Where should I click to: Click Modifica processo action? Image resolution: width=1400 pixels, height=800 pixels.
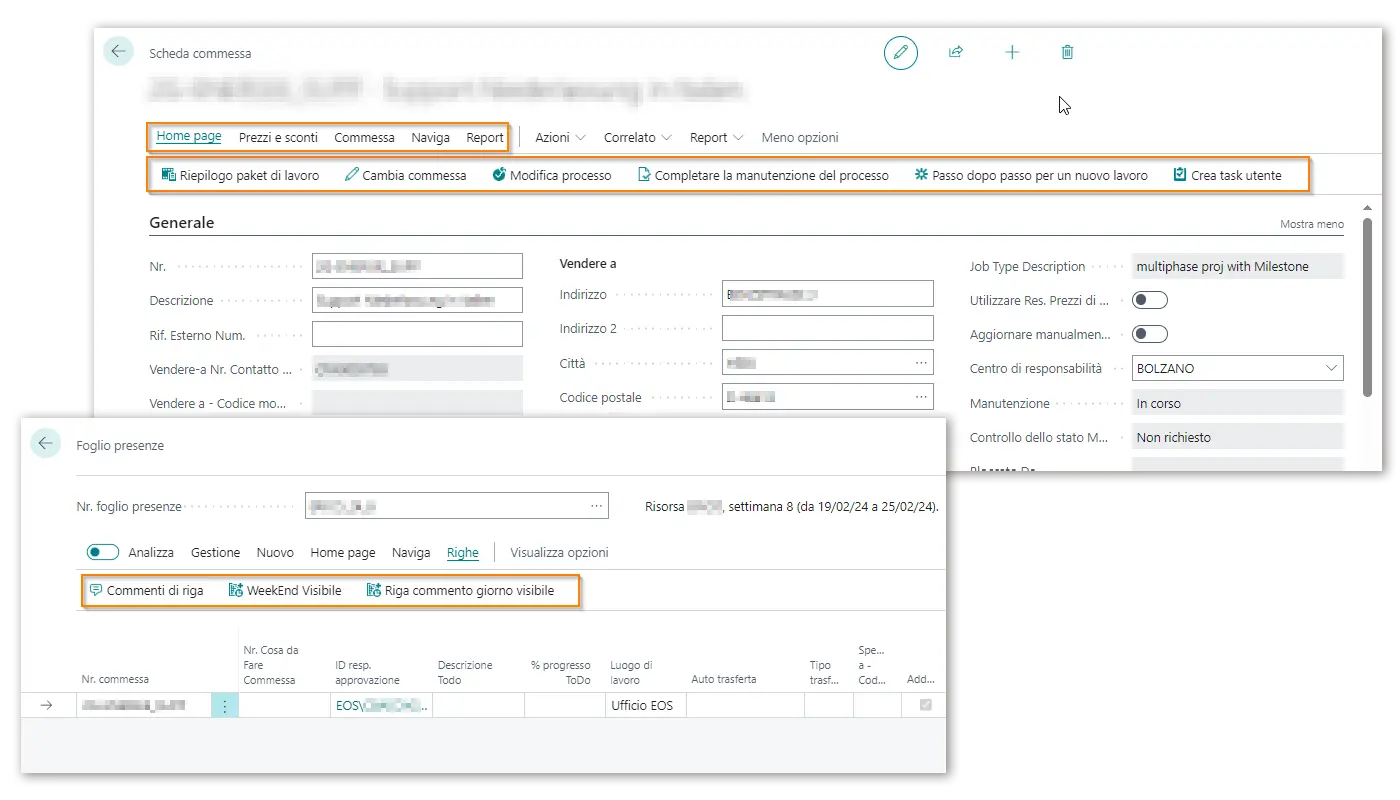click(552, 175)
